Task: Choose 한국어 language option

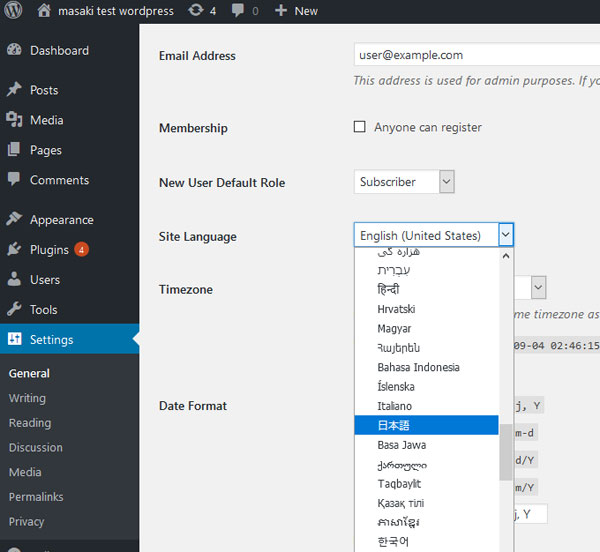Action: coord(426,542)
